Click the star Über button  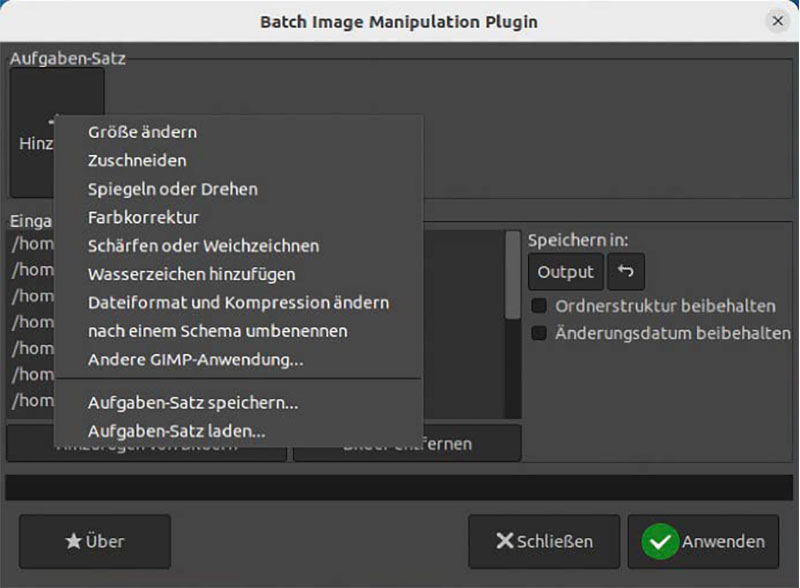coord(95,542)
